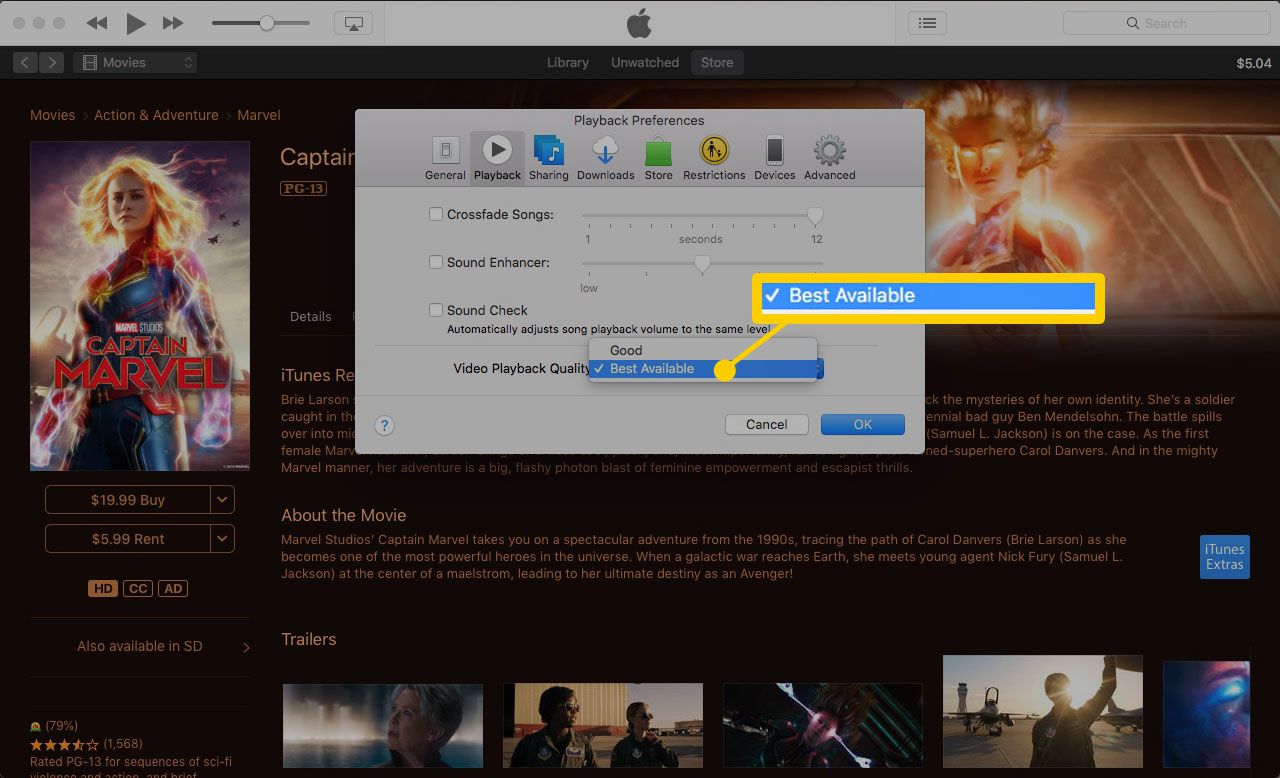Expand the $19.99 Buy options arrow

point(222,499)
